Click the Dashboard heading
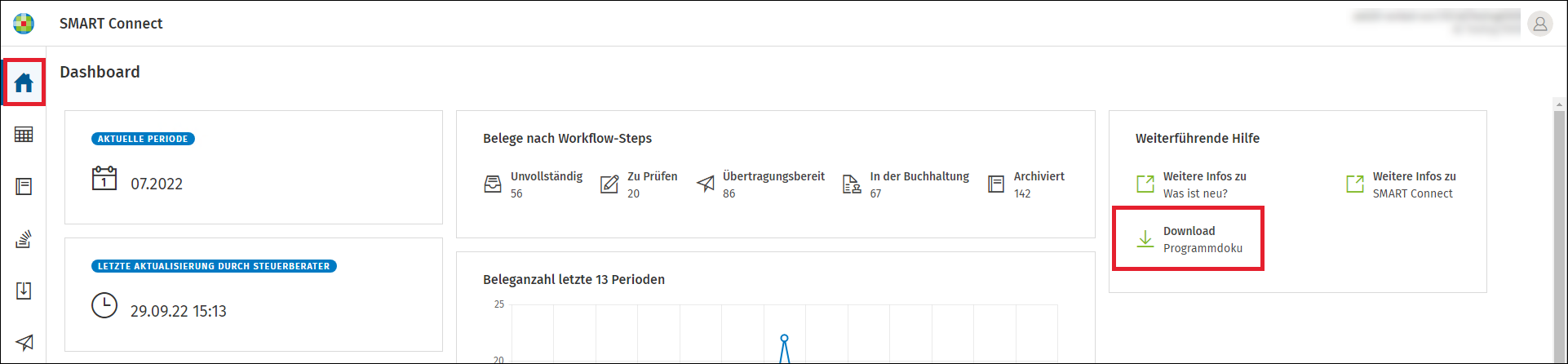The height and width of the screenshot is (364, 1568). [x=100, y=72]
